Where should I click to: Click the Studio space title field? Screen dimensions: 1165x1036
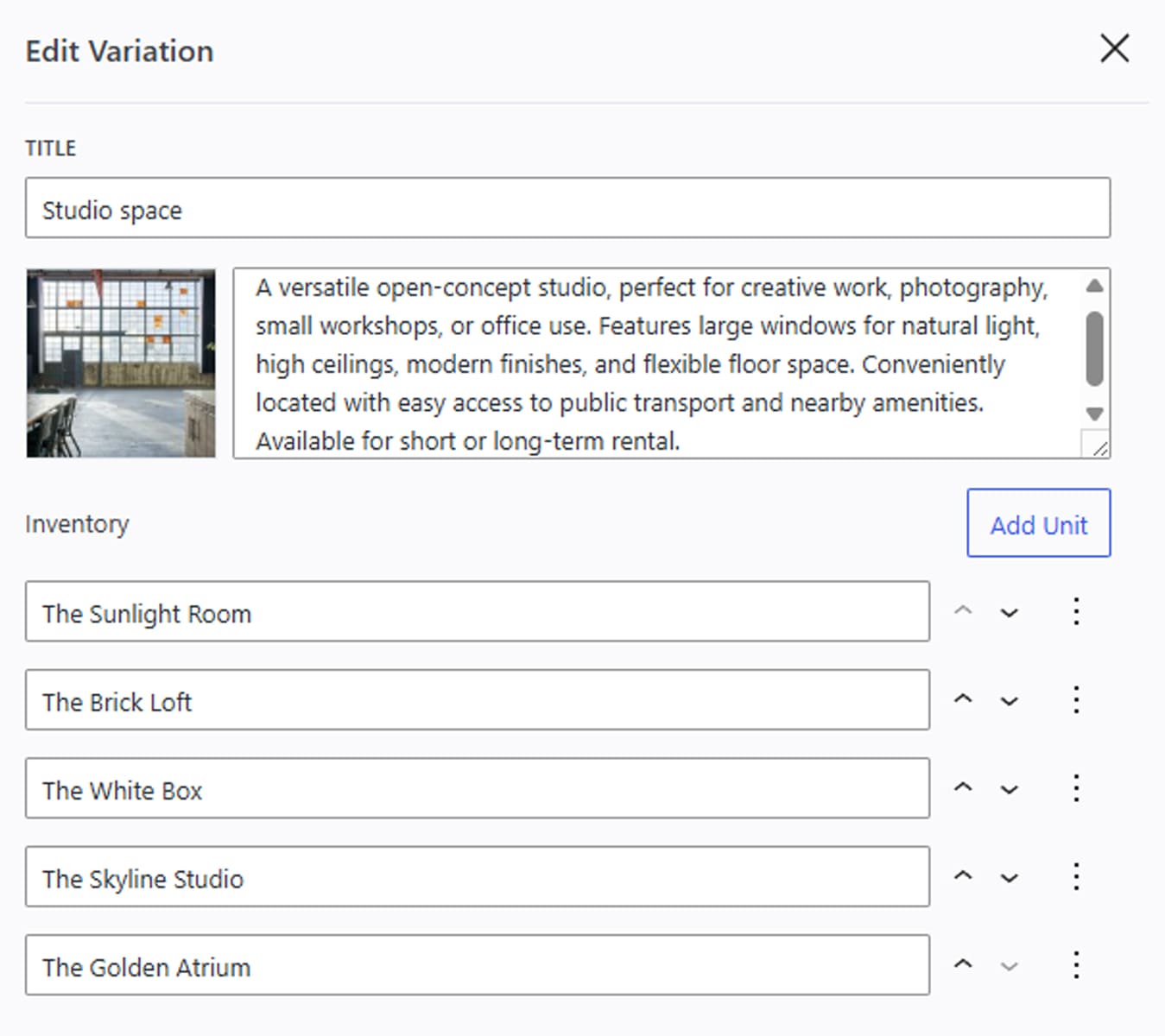tap(567, 208)
